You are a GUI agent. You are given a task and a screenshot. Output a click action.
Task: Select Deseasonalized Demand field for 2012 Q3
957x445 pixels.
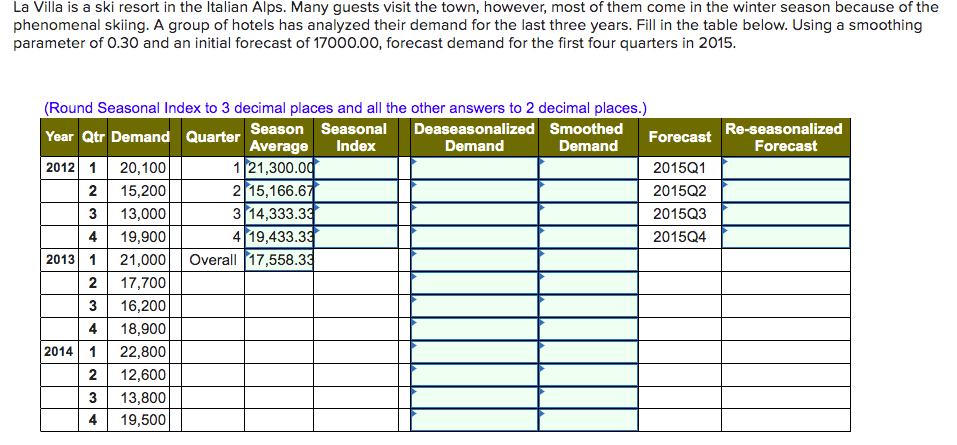(x=474, y=214)
